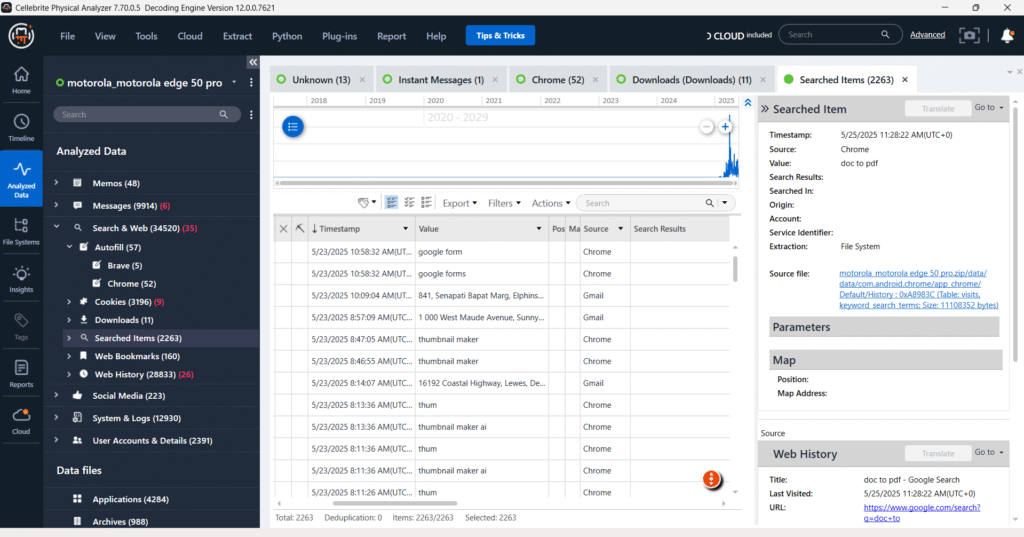
Task: Open the Plug-ins menu
Action: point(340,36)
